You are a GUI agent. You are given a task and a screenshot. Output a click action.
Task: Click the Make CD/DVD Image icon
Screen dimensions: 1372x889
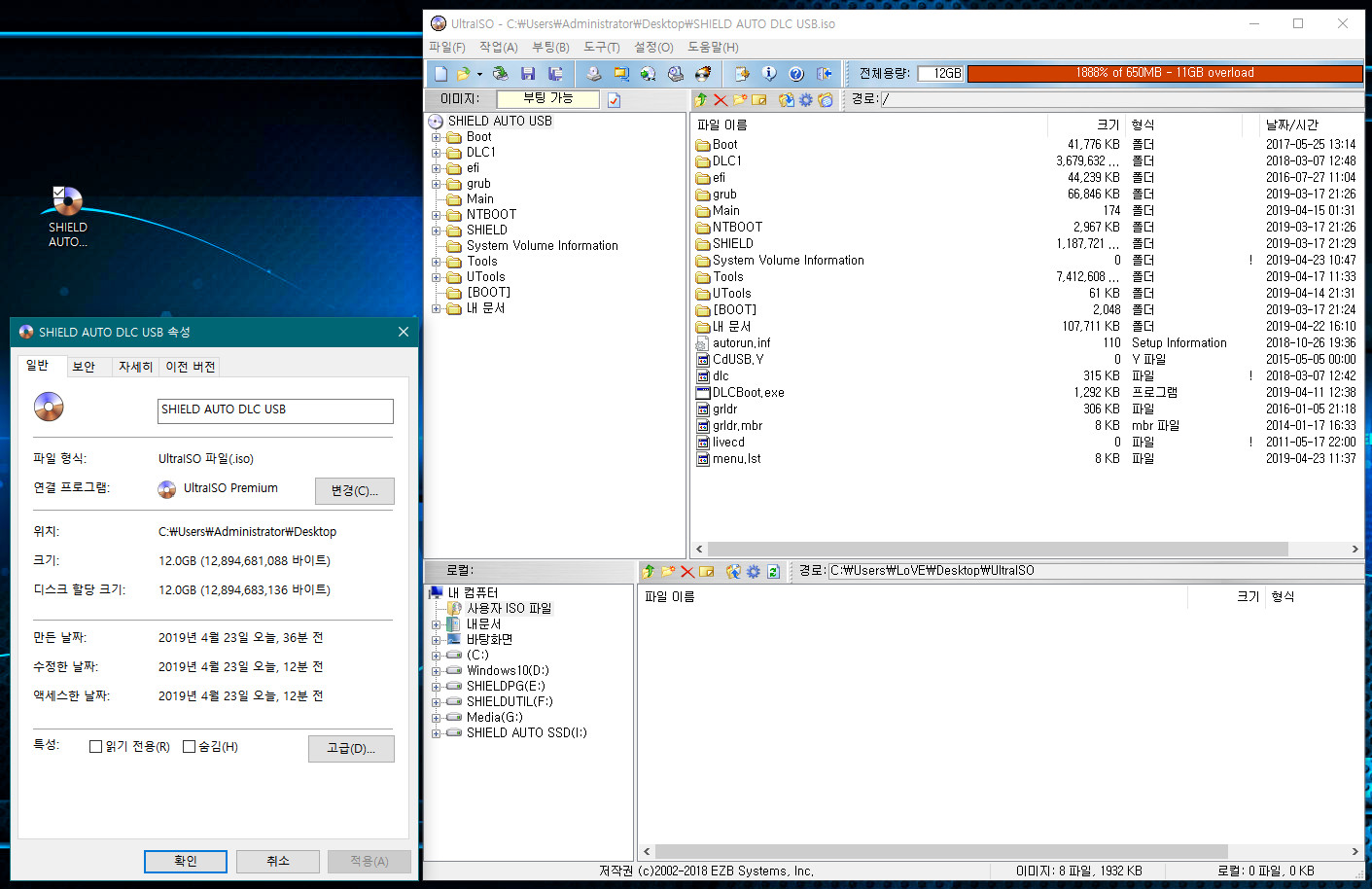coord(593,73)
